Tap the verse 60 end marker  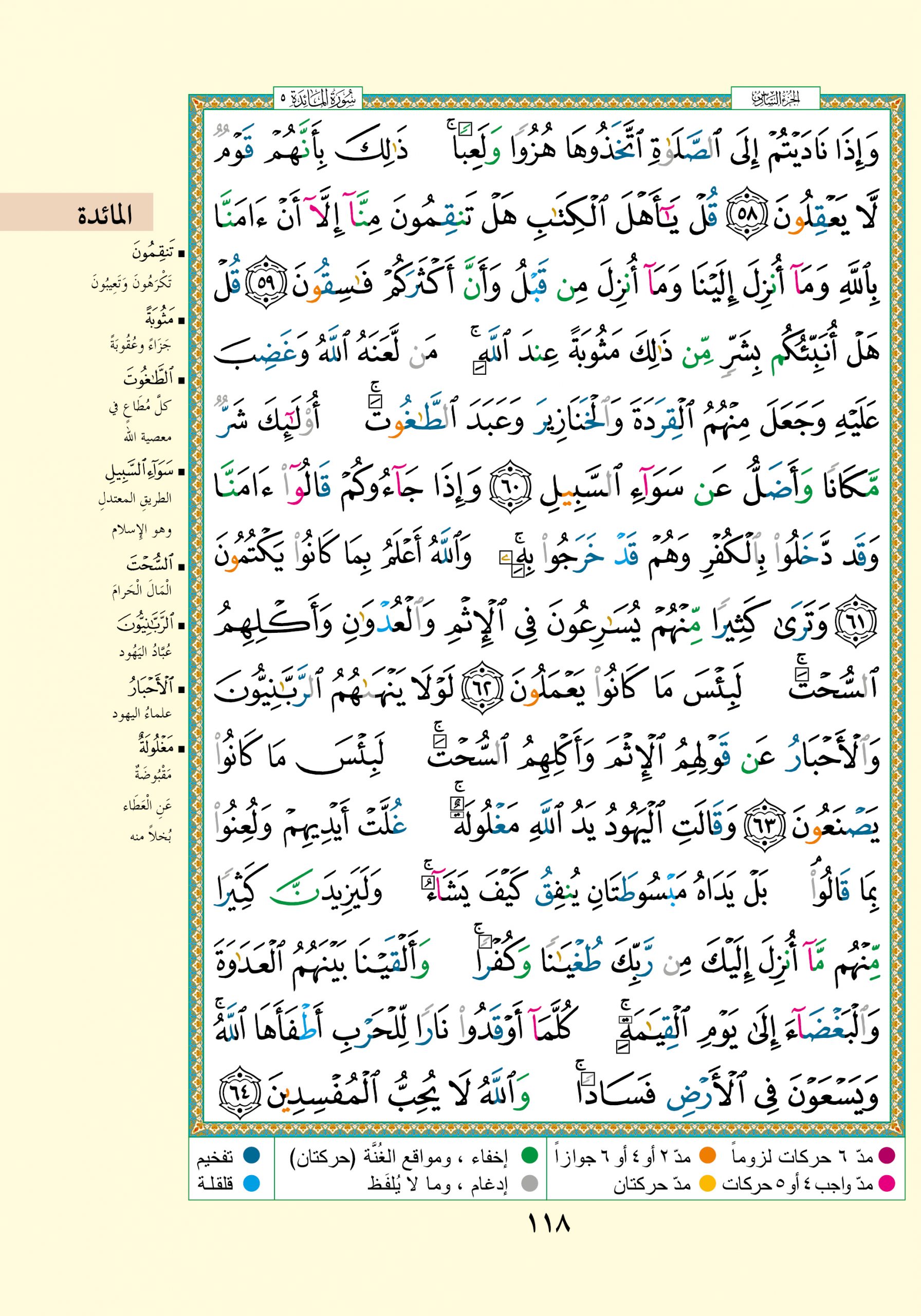tap(513, 488)
